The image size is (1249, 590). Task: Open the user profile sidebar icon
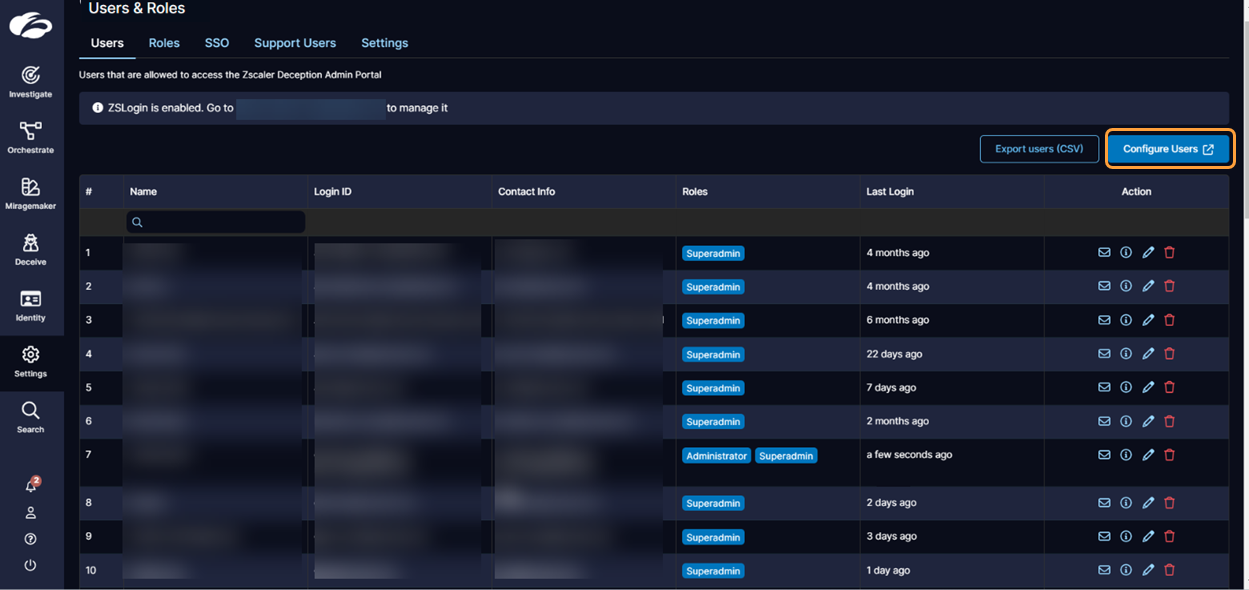point(30,511)
